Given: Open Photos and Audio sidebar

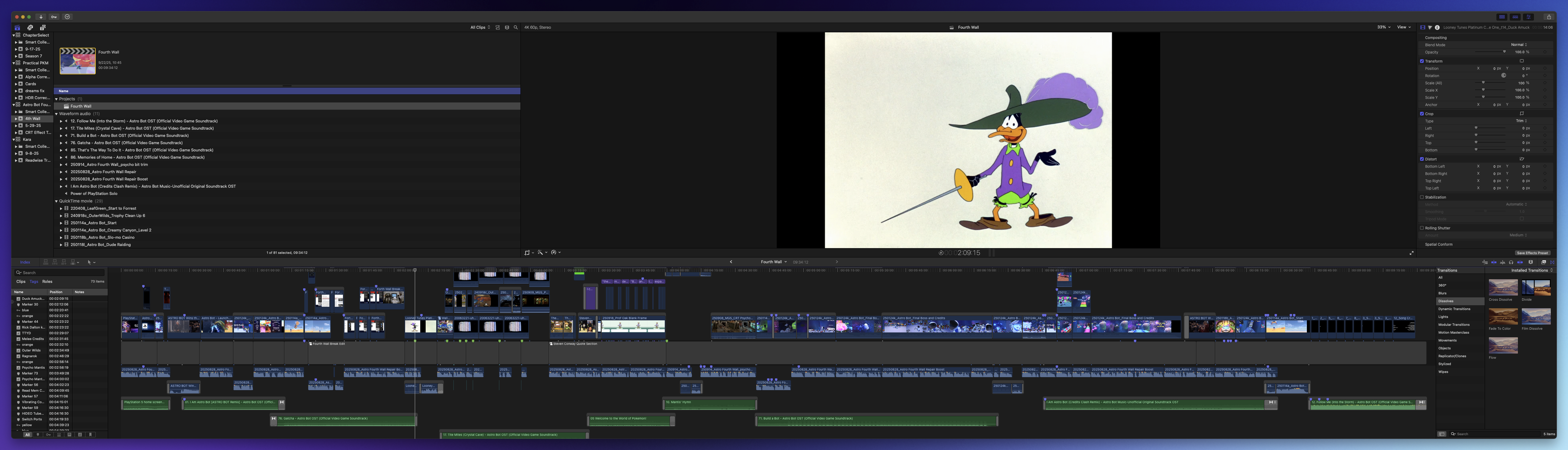Looking at the screenshot, I should pos(30,28).
